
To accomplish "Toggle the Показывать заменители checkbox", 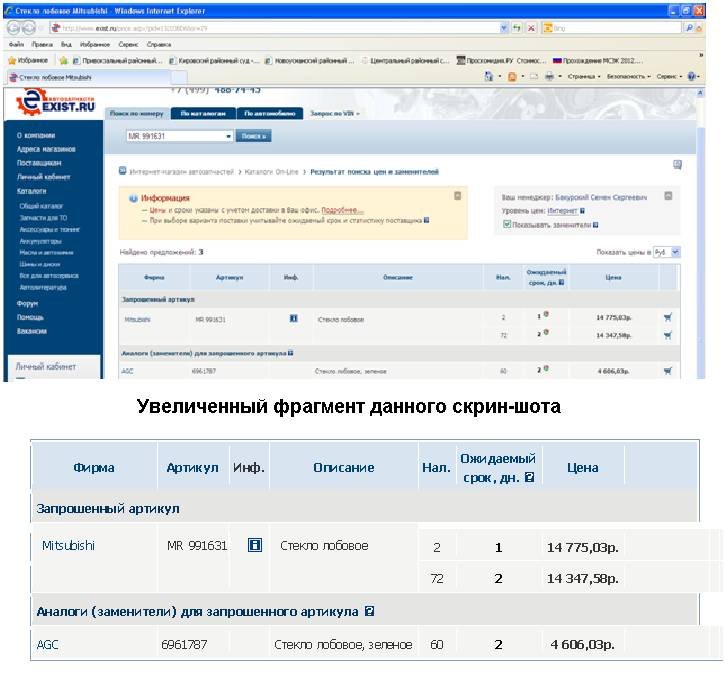I will [x=507, y=224].
